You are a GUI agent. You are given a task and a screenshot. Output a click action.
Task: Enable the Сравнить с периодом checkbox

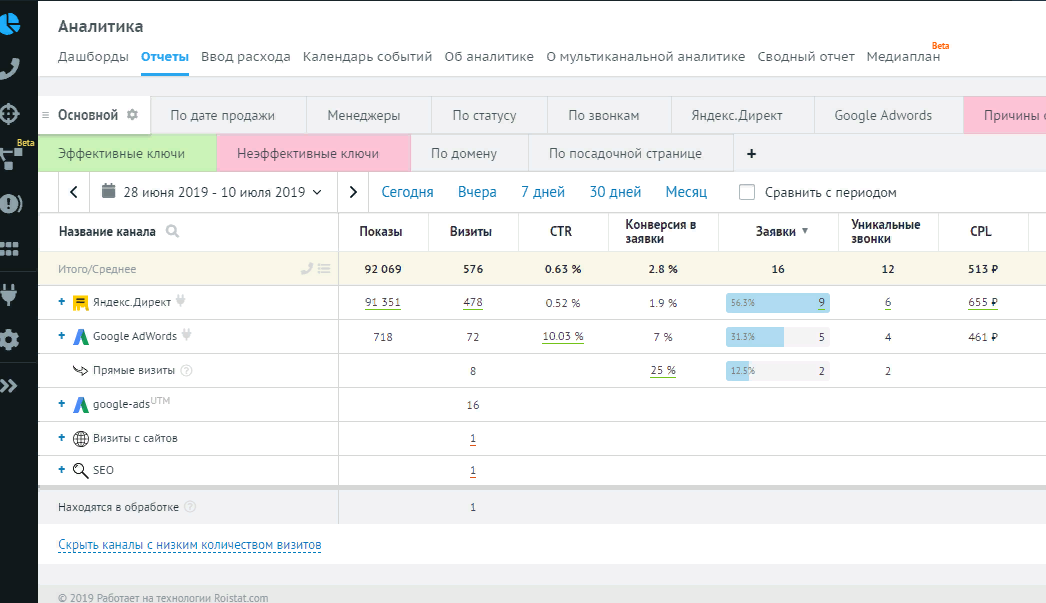click(x=747, y=192)
